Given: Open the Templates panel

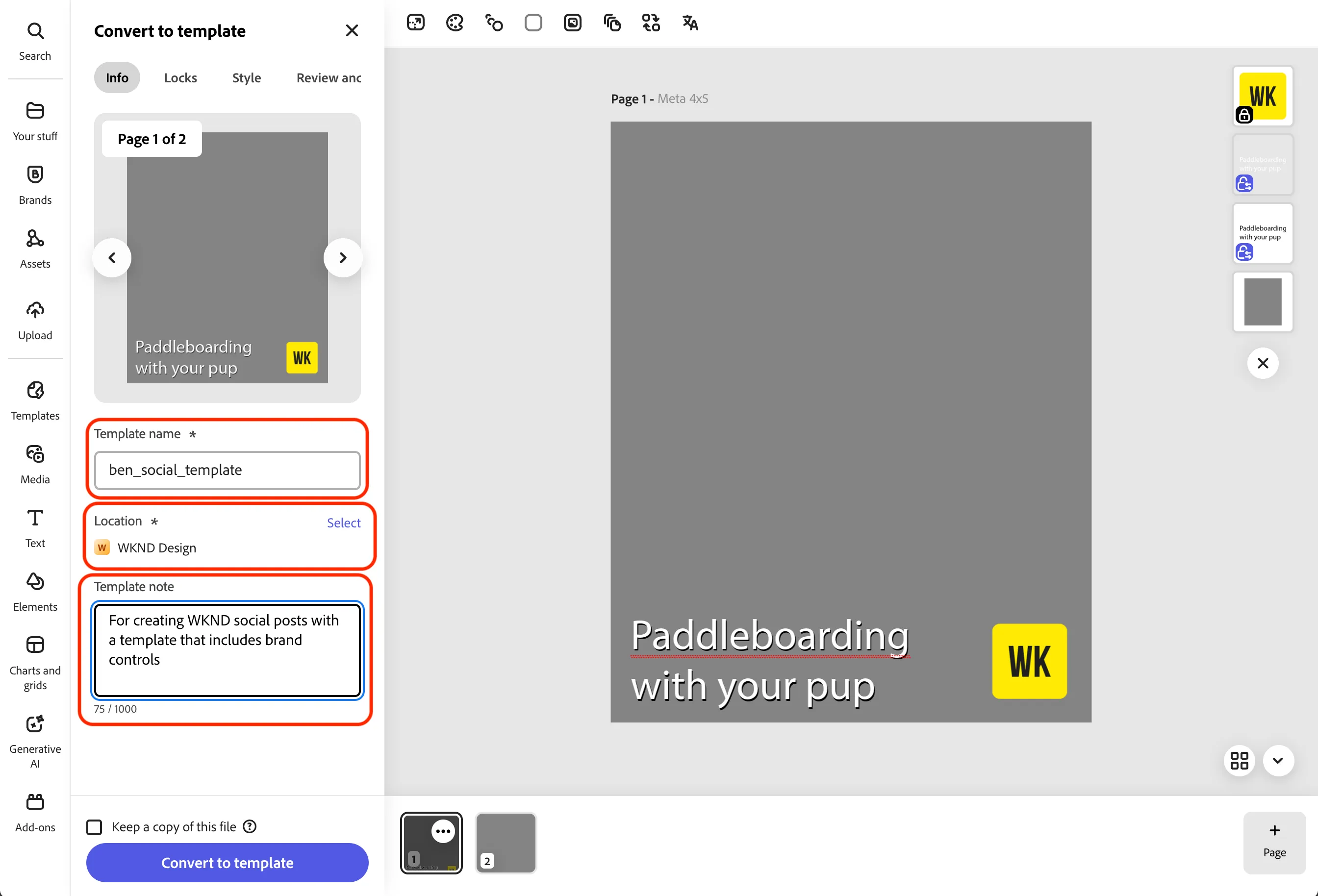Looking at the screenshot, I should click(x=35, y=400).
